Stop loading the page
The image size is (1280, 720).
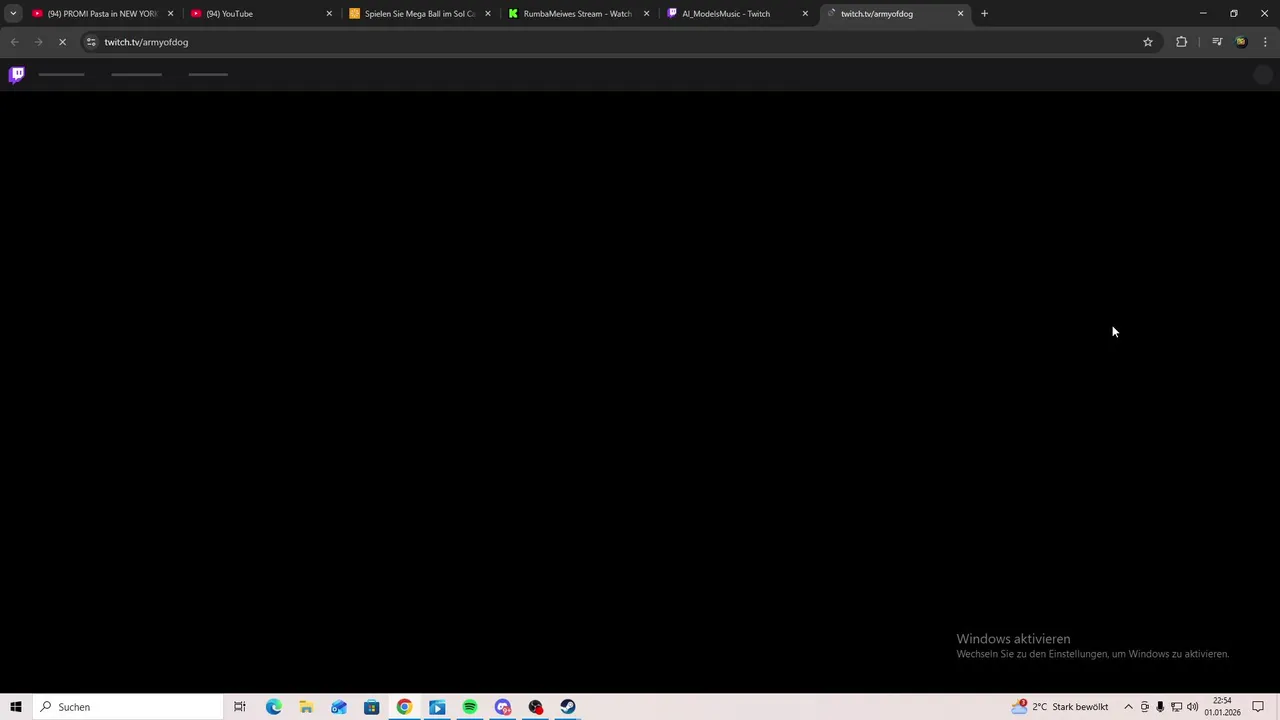coord(62,42)
